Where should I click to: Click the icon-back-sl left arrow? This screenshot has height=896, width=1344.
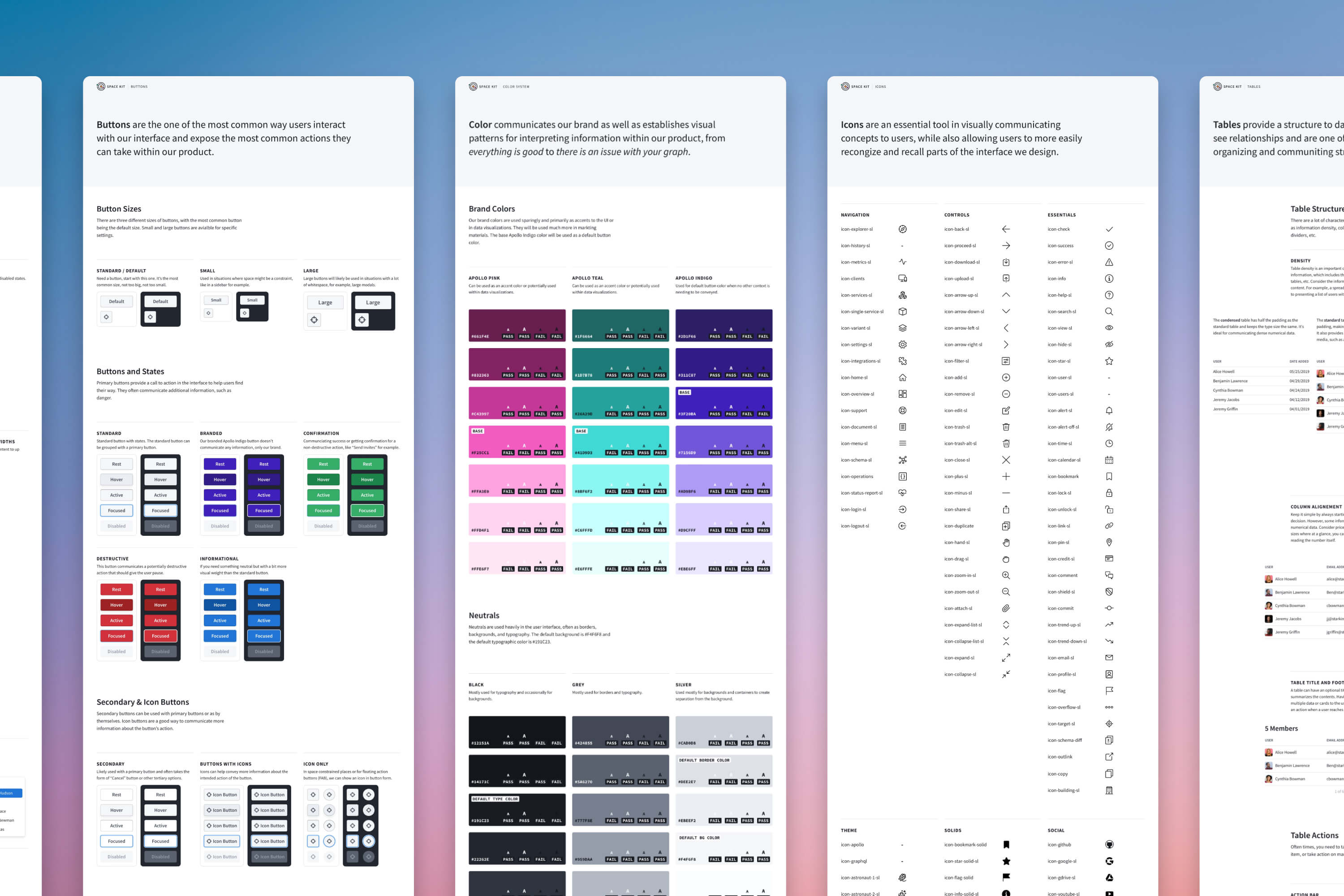point(1006,229)
